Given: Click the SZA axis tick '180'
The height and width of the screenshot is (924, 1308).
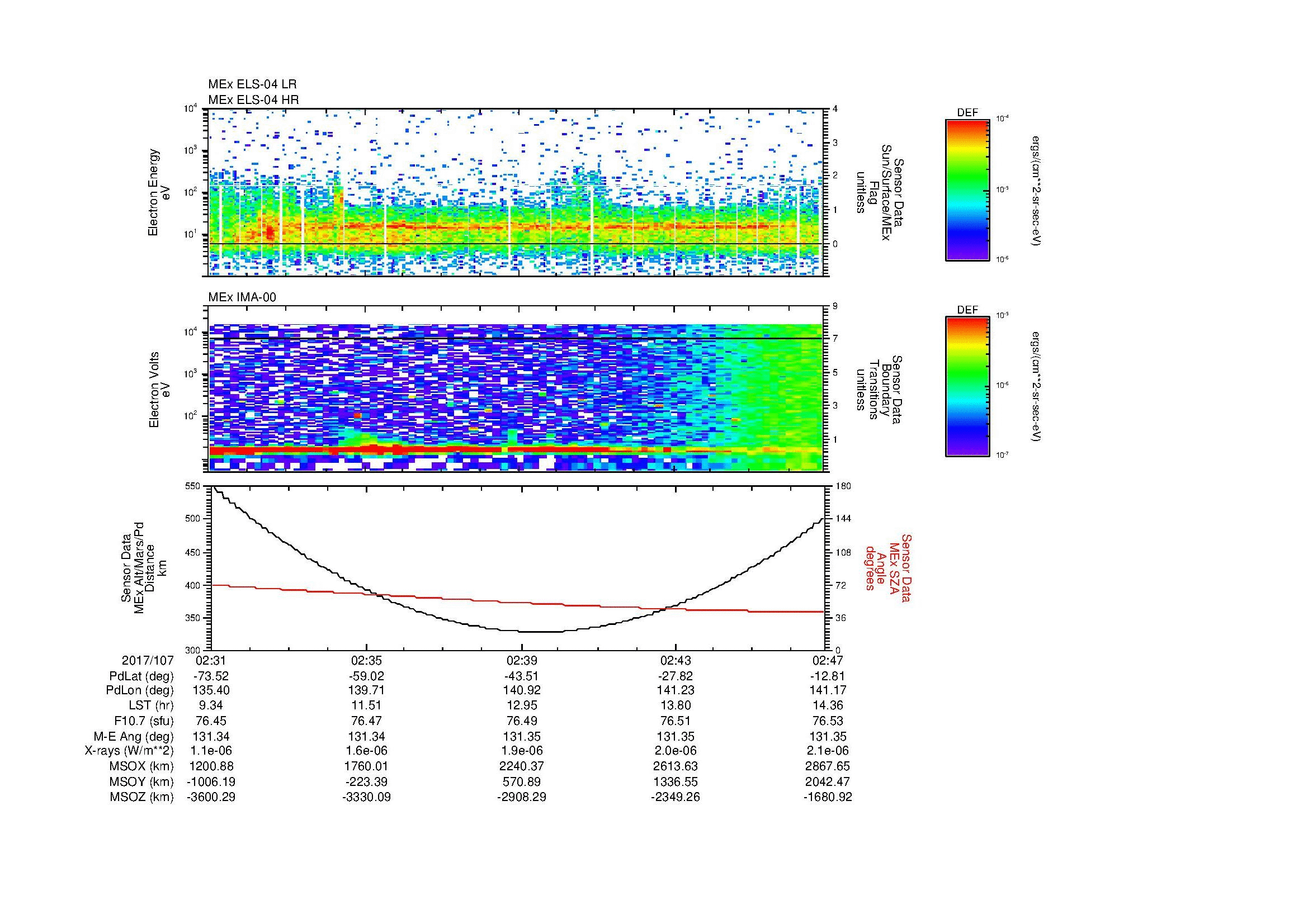Looking at the screenshot, I should click(x=842, y=486).
